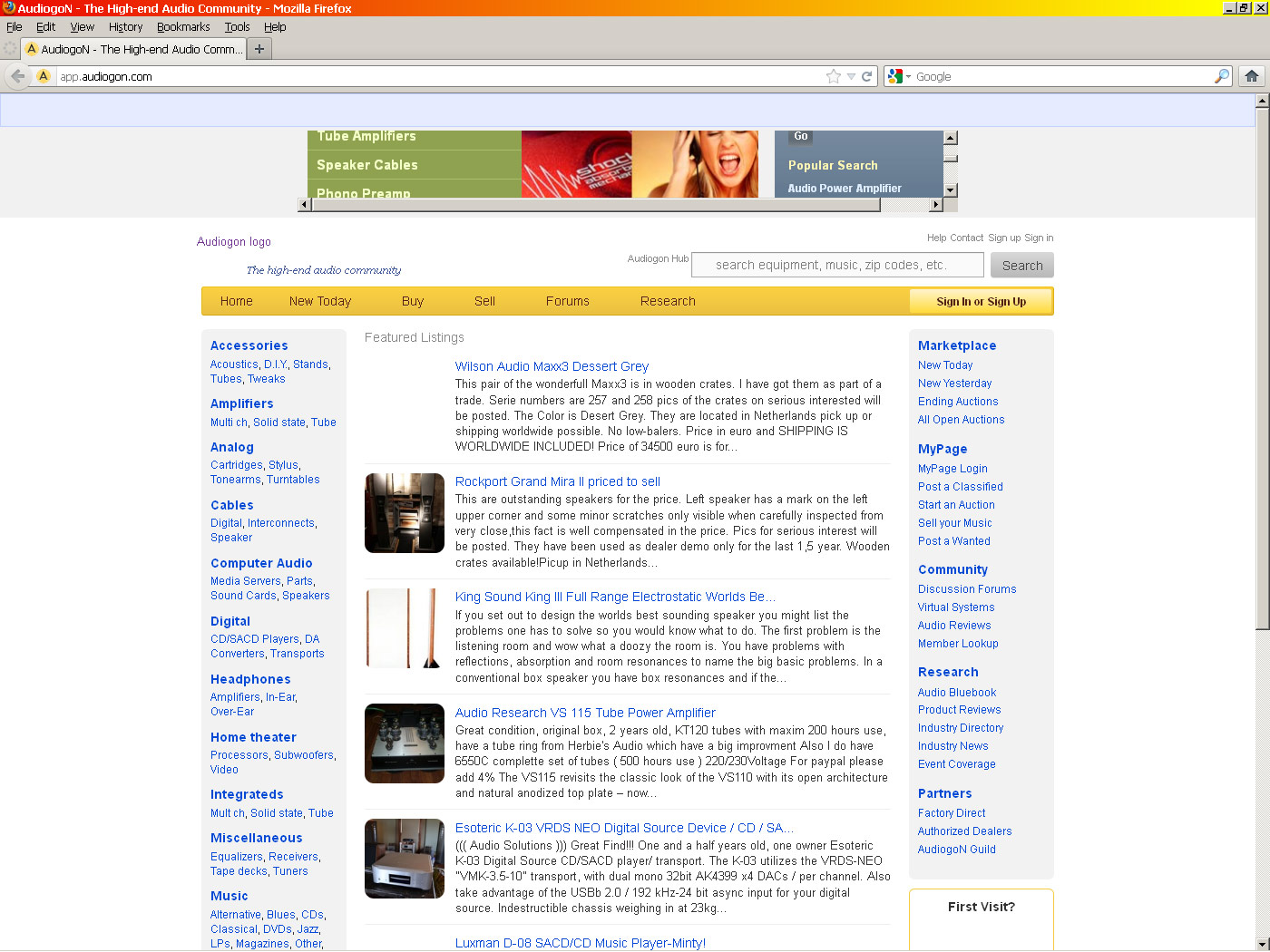Open the Turntables link under Analog
Viewport: 1270px width, 952px height.
pyautogui.click(x=293, y=480)
